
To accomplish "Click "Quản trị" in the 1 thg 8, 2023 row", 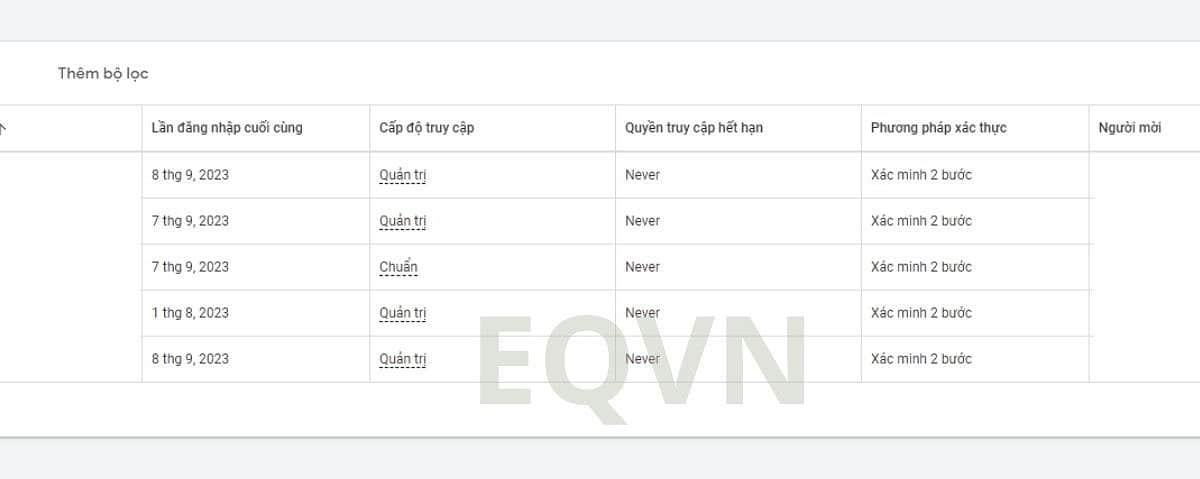I will pyautogui.click(x=403, y=313).
